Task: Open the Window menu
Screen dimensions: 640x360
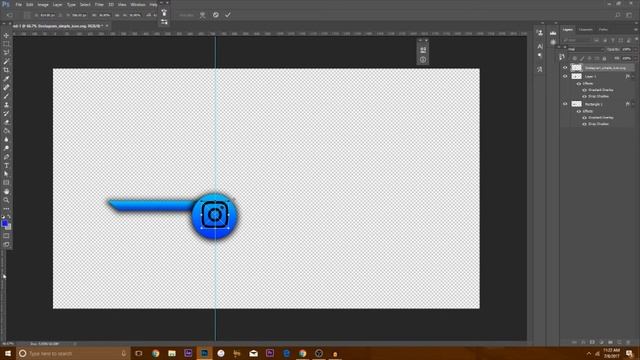Action: coord(138,4)
